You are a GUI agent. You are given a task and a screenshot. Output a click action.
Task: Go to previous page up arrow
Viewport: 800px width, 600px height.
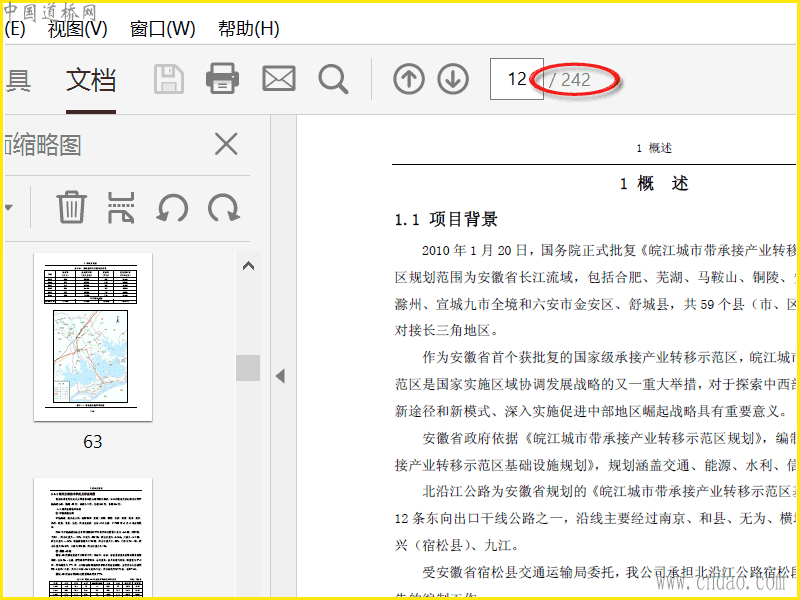coord(409,80)
